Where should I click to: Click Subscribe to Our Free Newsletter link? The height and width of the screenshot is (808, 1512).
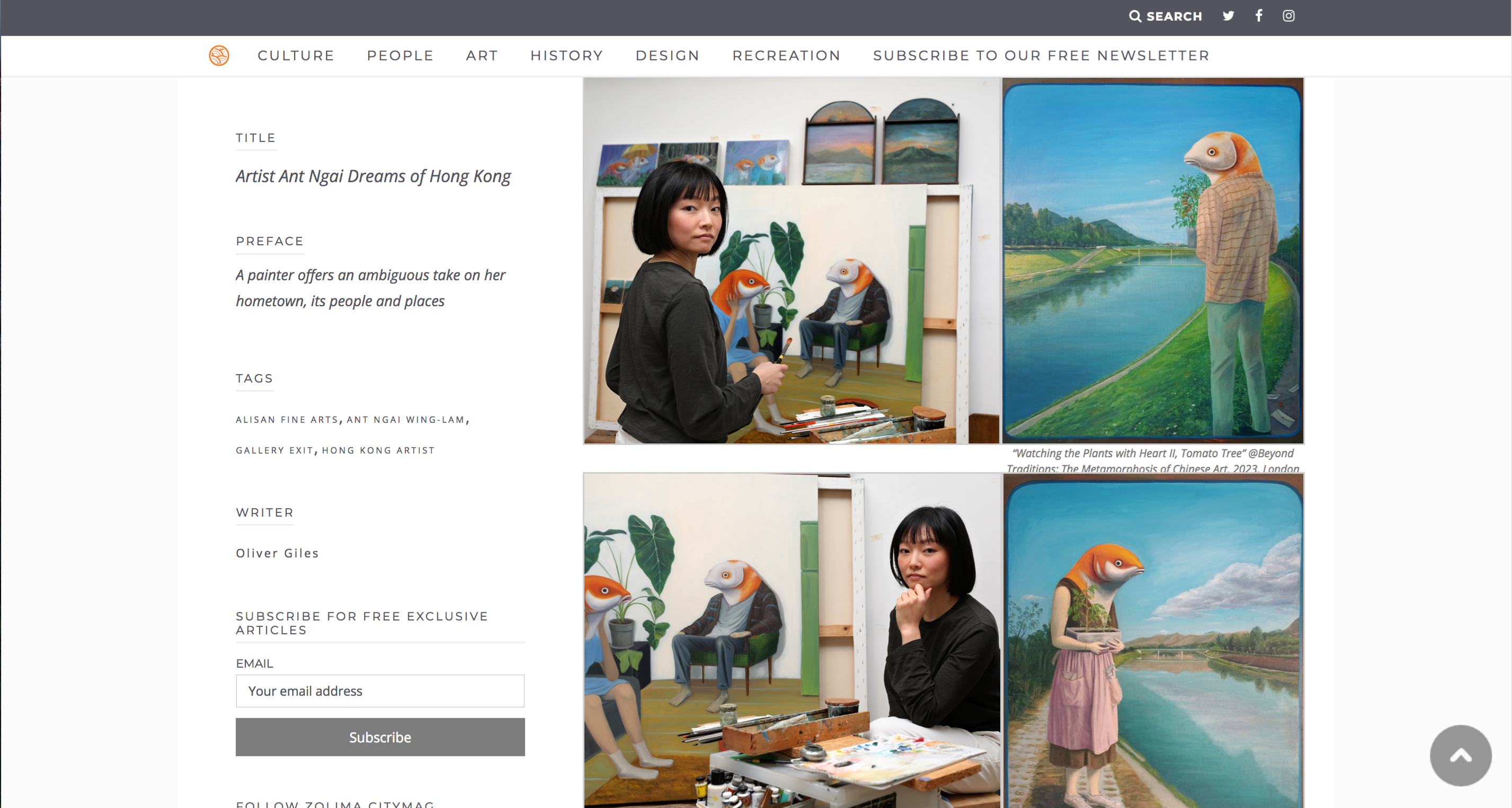coord(1040,56)
